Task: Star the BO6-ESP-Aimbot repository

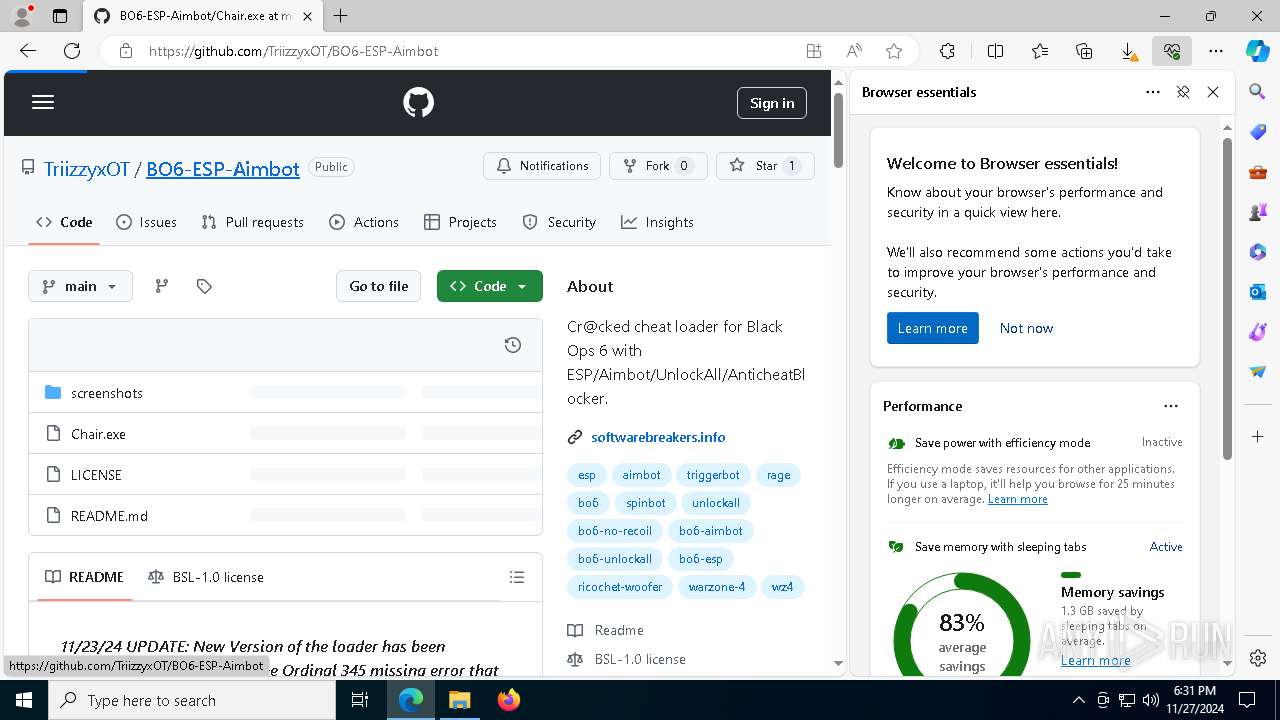Action: [765, 166]
